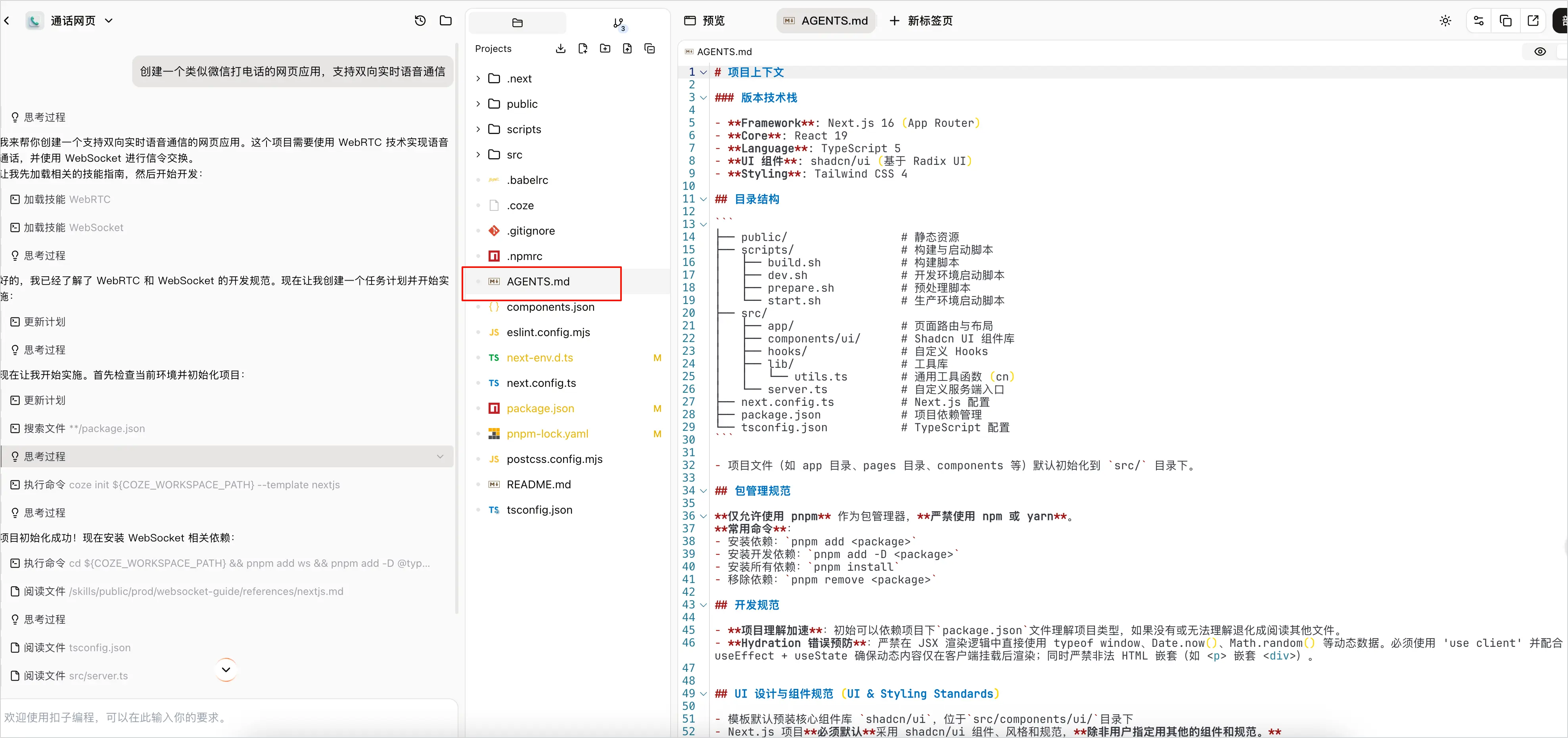Toggle the light/dark theme sun icon
The width and height of the screenshot is (1568, 738).
pyautogui.click(x=1445, y=21)
